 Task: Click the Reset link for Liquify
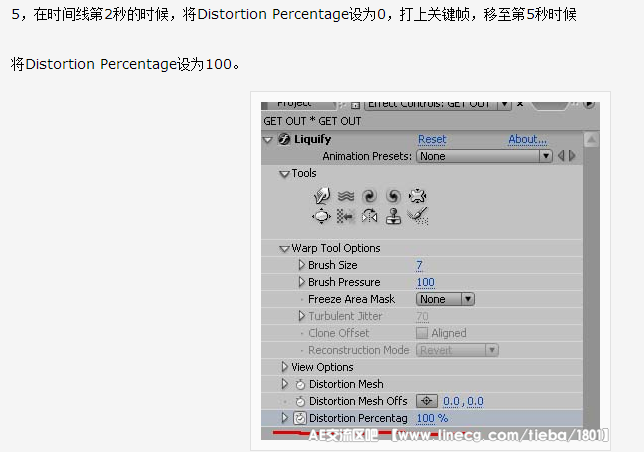tap(432, 140)
